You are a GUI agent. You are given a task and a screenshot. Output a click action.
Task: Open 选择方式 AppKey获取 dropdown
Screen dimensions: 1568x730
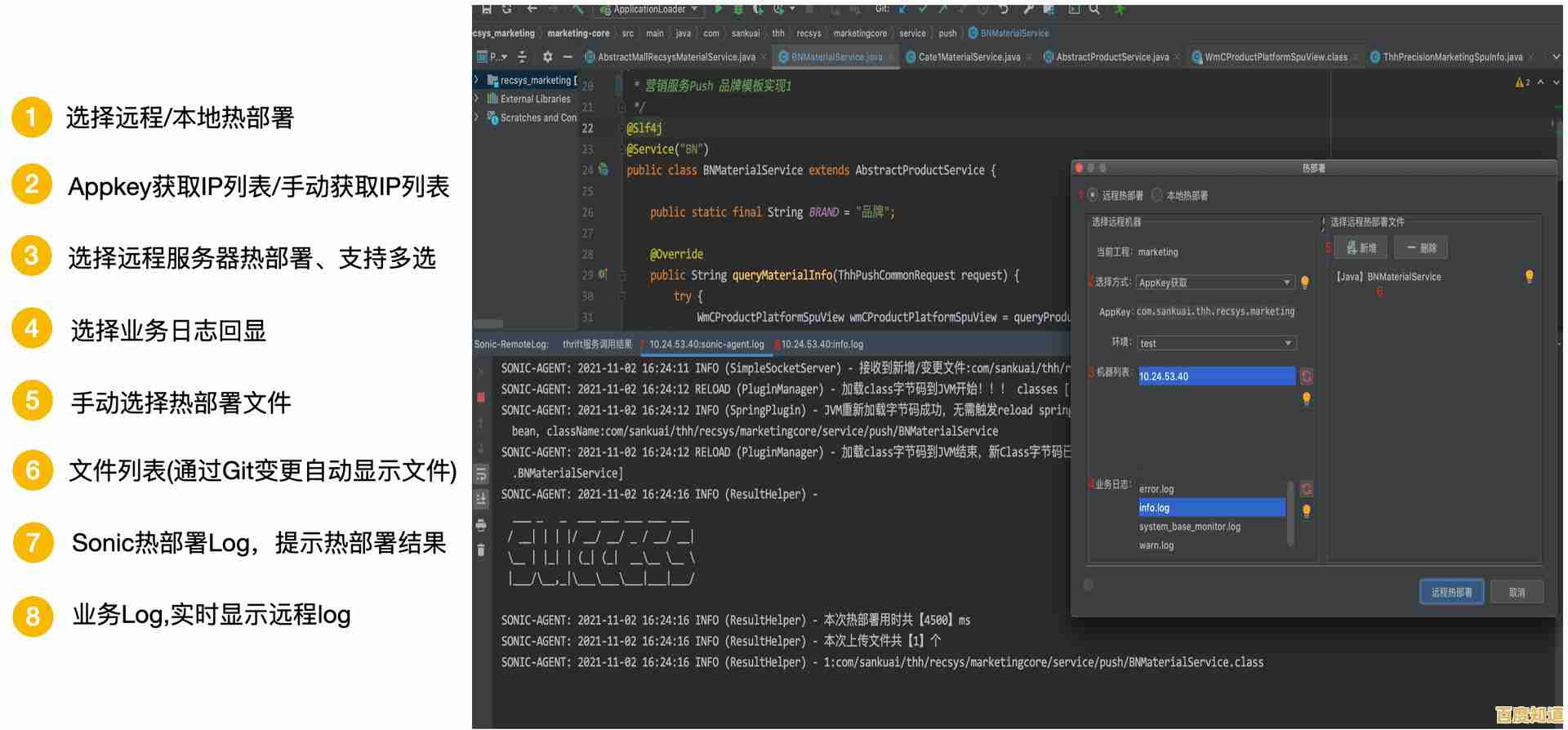(x=1215, y=283)
